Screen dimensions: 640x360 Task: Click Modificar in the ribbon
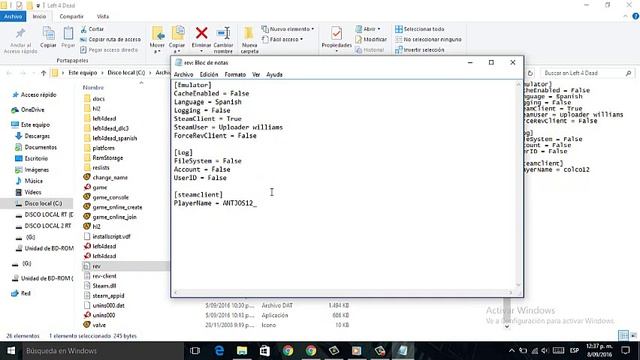371,40
